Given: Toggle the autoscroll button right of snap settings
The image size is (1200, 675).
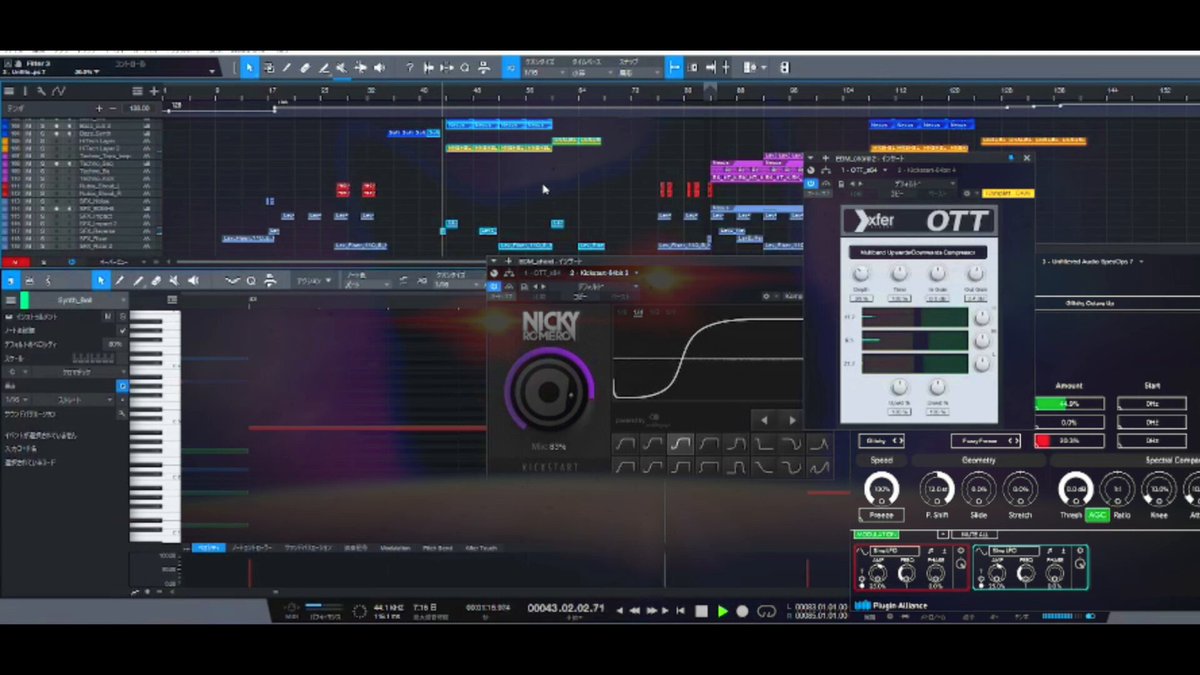Looking at the screenshot, I should (674, 68).
